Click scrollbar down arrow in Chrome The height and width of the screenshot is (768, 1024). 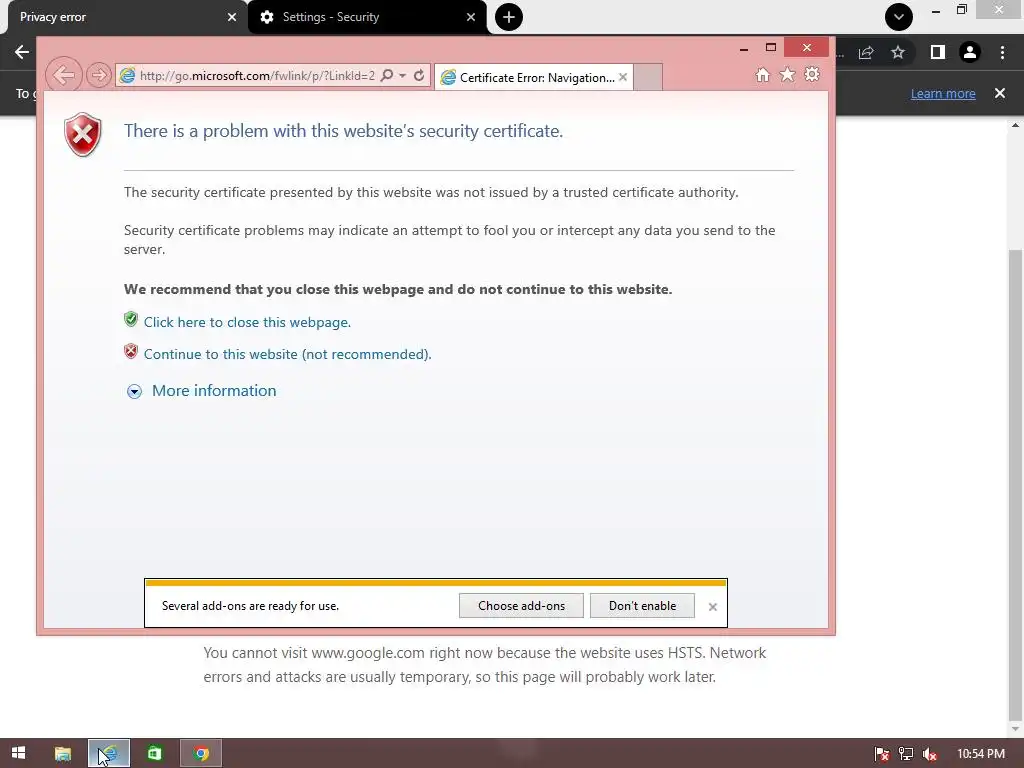point(1016,729)
